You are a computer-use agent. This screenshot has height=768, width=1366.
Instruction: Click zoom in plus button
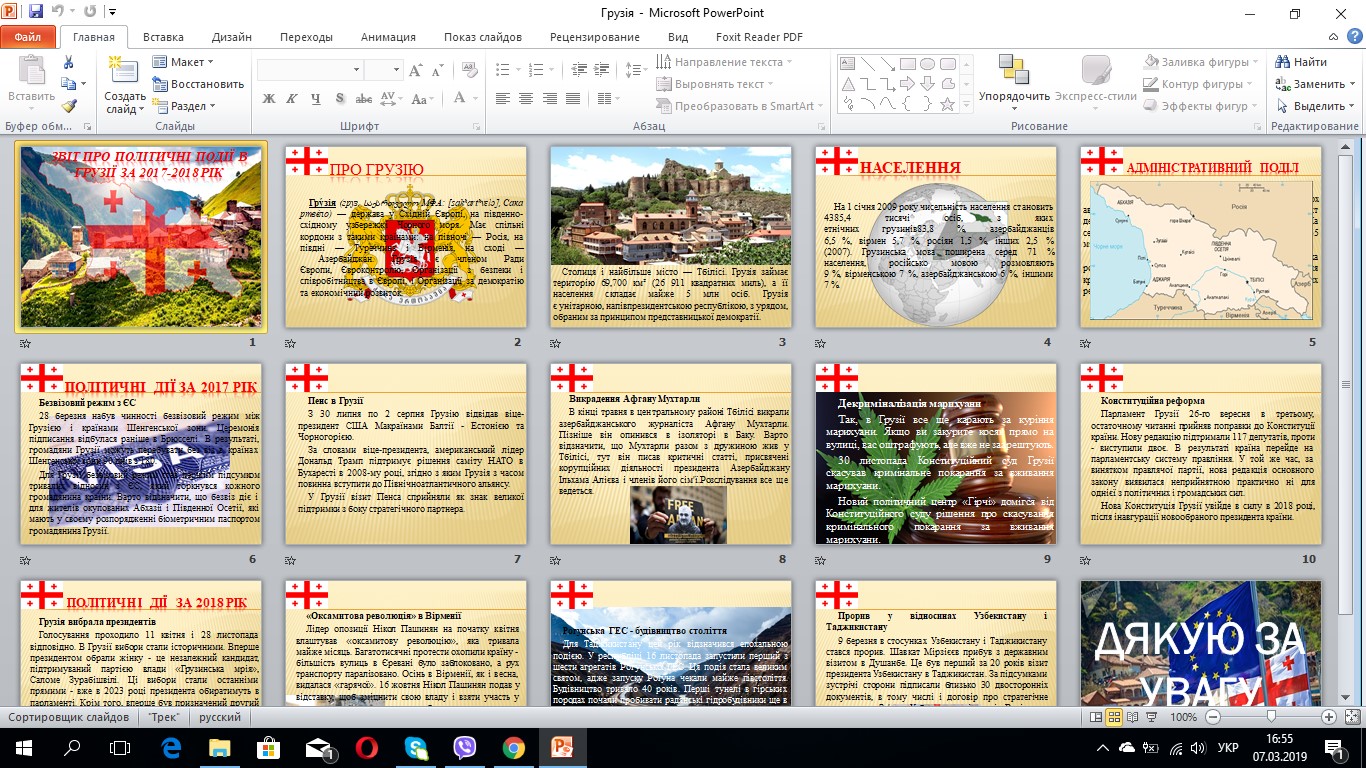[1329, 717]
